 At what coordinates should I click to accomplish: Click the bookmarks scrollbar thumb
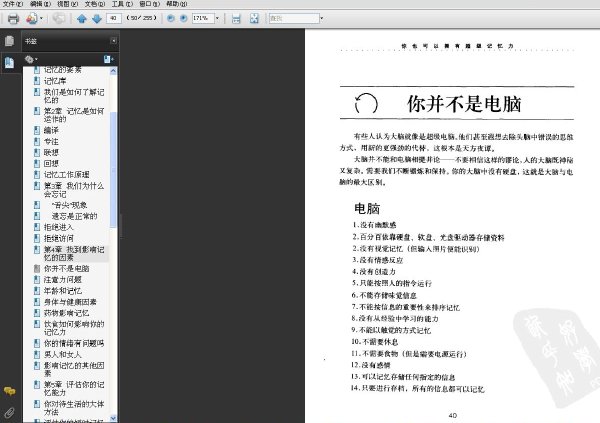click(113, 170)
